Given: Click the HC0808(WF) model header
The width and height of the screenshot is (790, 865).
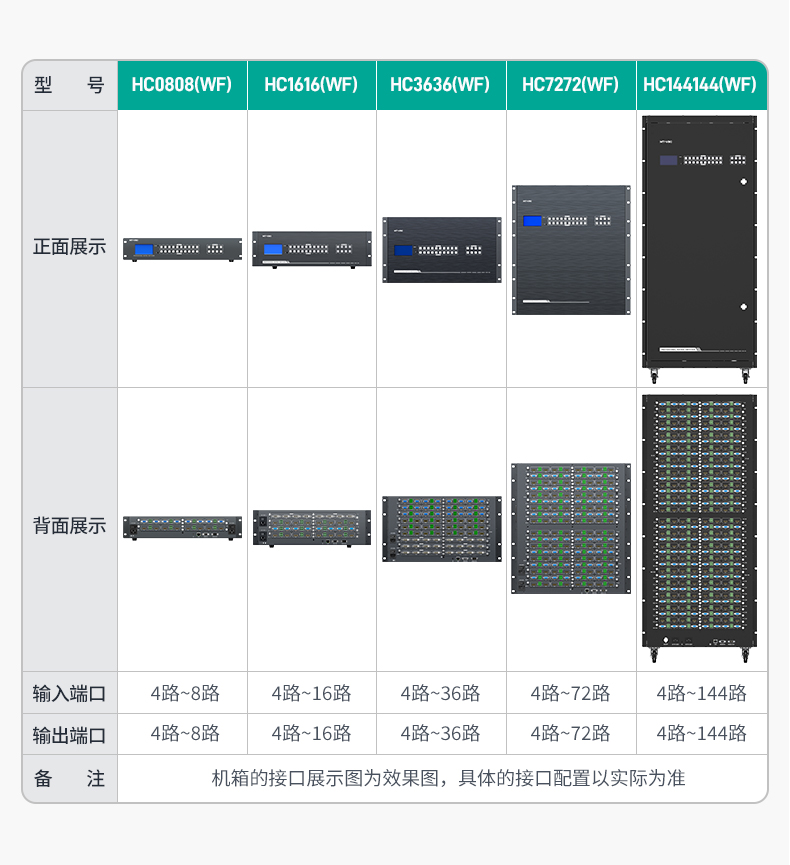Looking at the screenshot, I should coord(182,85).
